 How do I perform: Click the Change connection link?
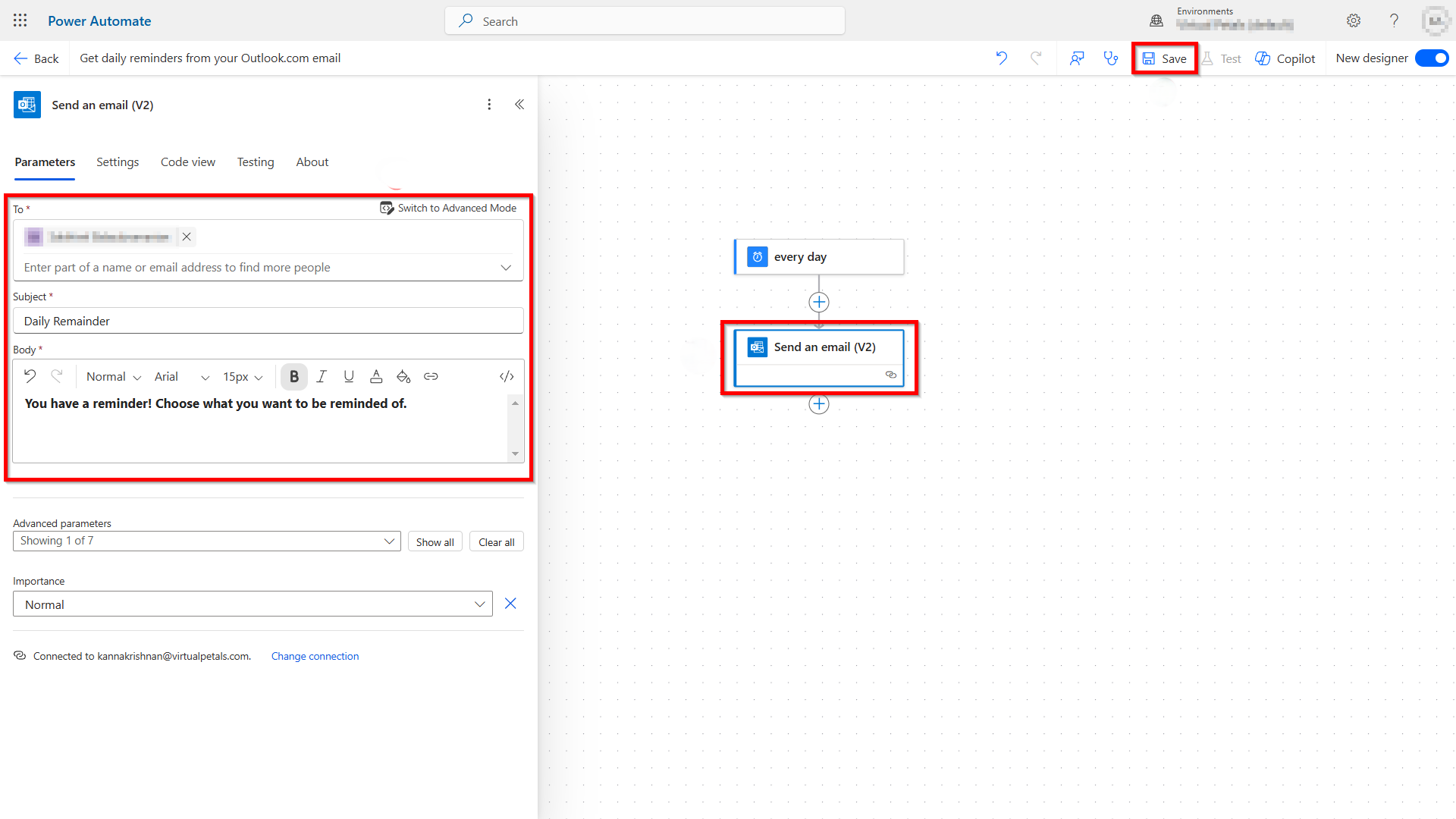pos(315,656)
